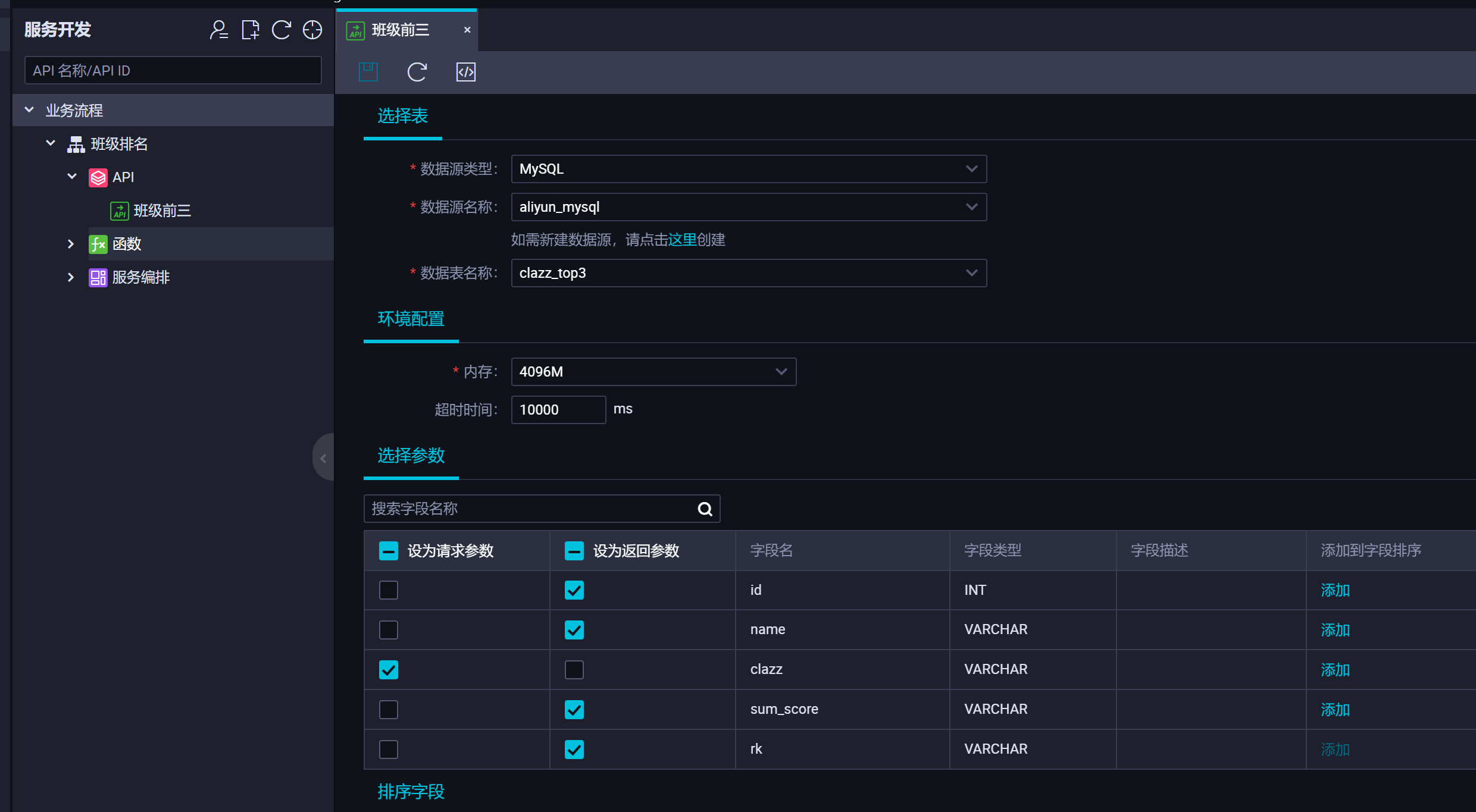Click 添加 for the rk field
This screenshot has width=1476, height=812.
(1336, 750)
